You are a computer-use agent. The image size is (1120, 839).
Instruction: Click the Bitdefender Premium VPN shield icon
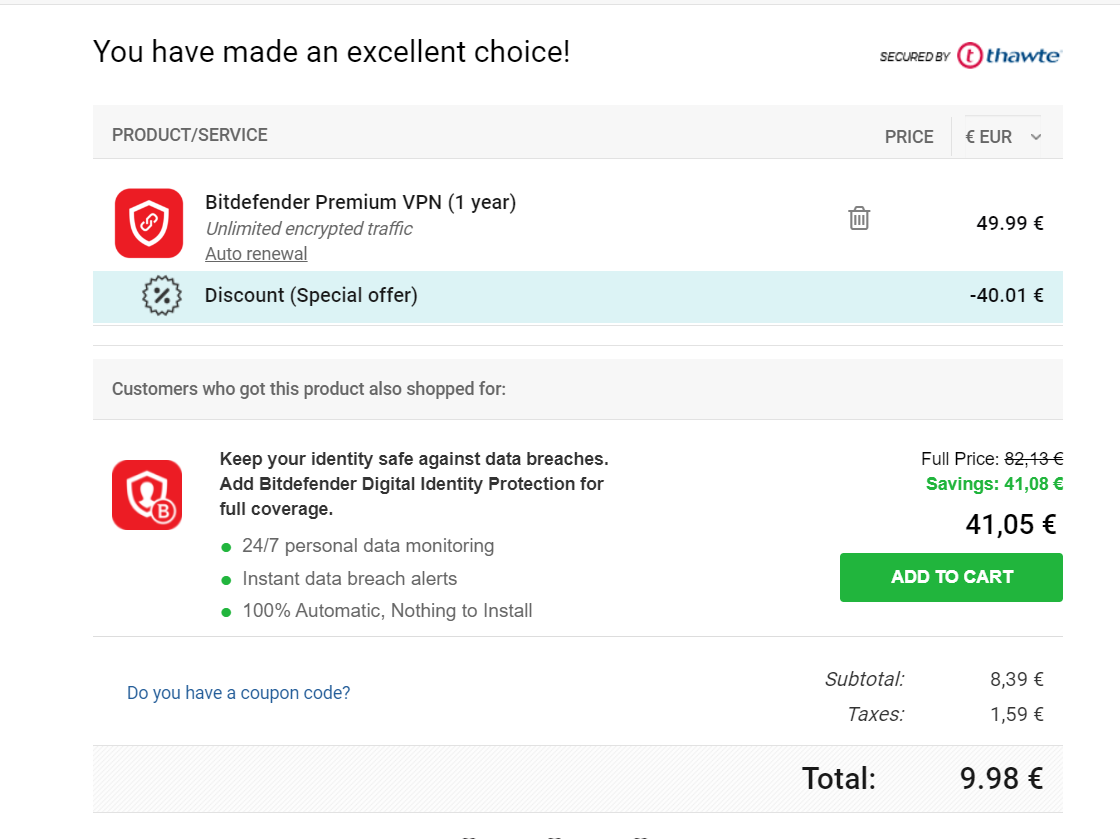click(x=149, y=223)
